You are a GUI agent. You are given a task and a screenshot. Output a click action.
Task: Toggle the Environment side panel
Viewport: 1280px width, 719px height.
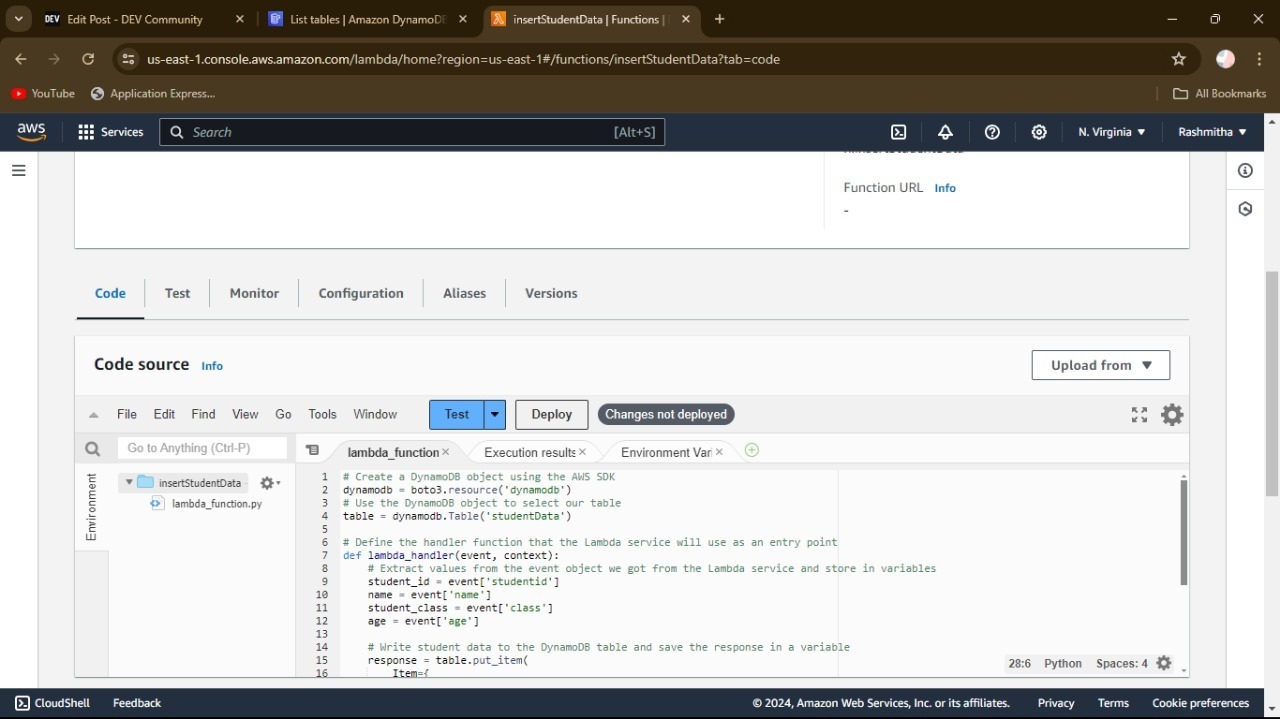click(x=92, y=507)
